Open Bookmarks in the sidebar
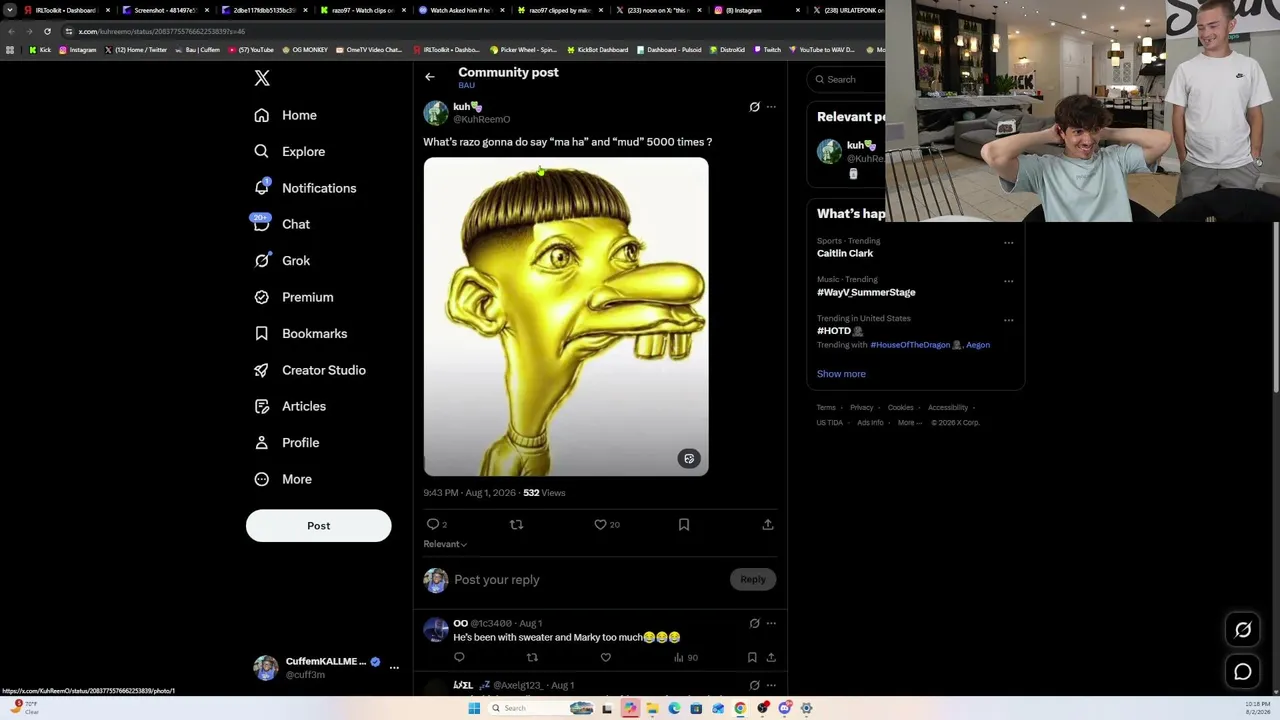 (300, 334)
